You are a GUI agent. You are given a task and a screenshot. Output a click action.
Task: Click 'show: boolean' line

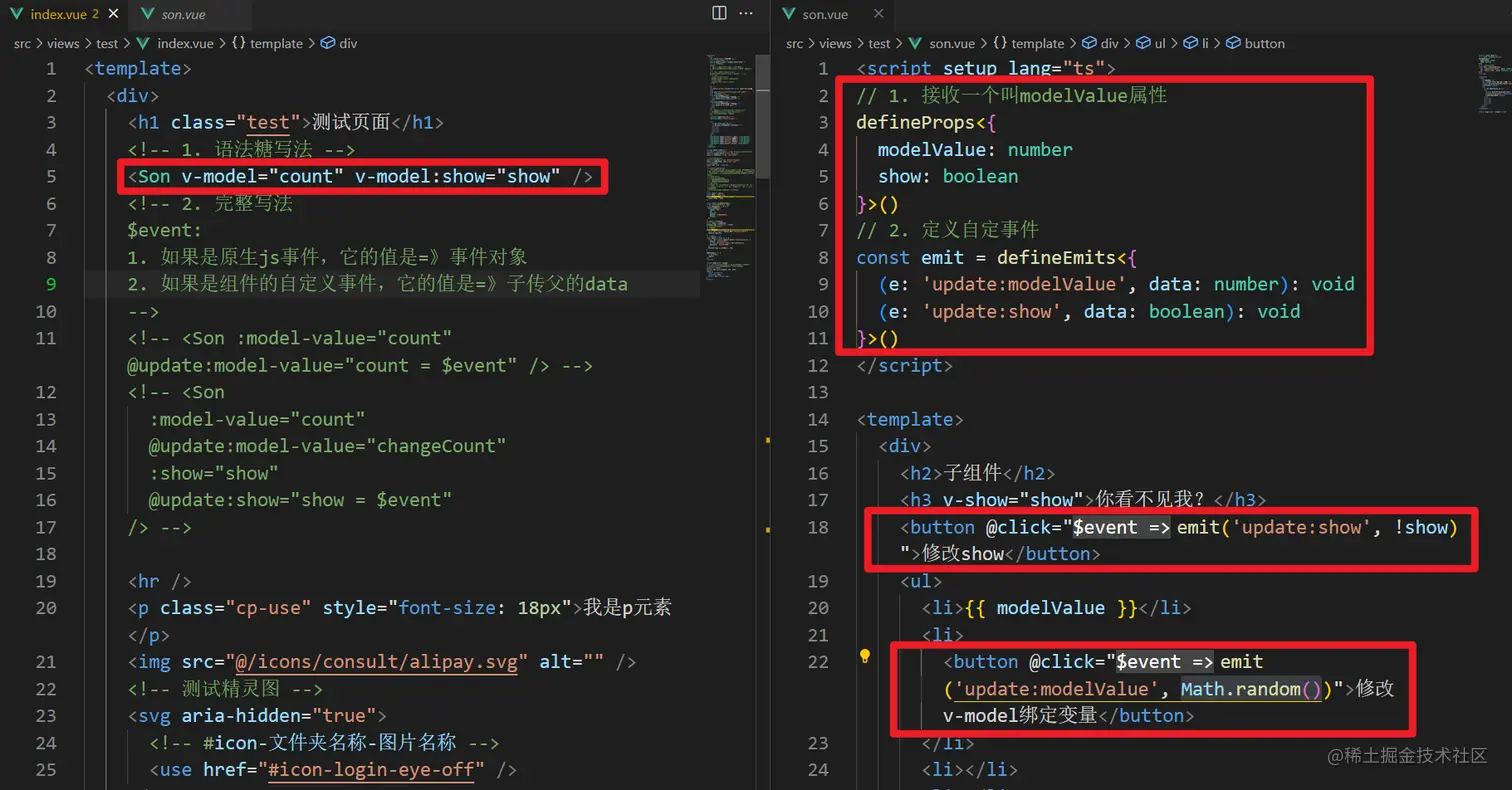click(948, 176)
